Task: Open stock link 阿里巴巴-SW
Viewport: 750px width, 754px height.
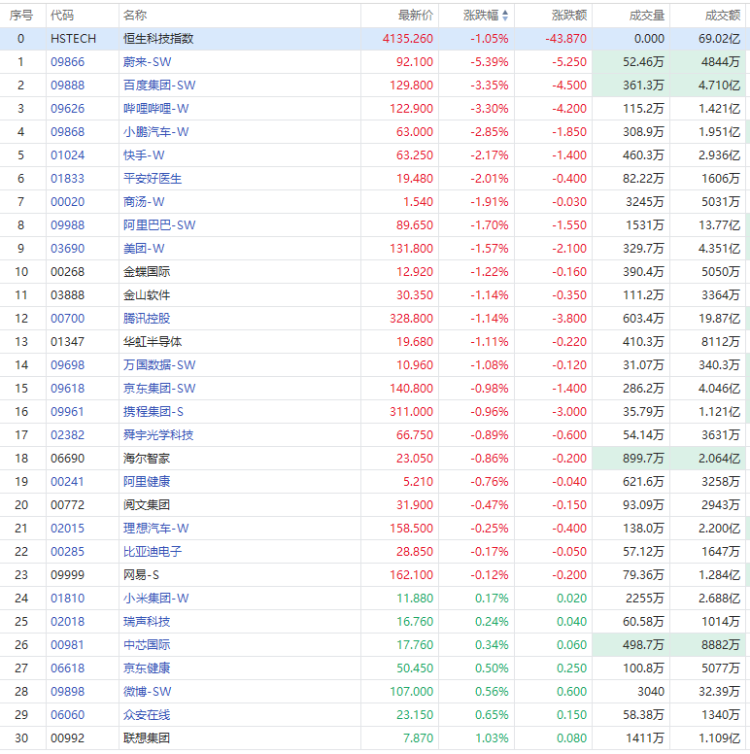Action: click(159, 225)
